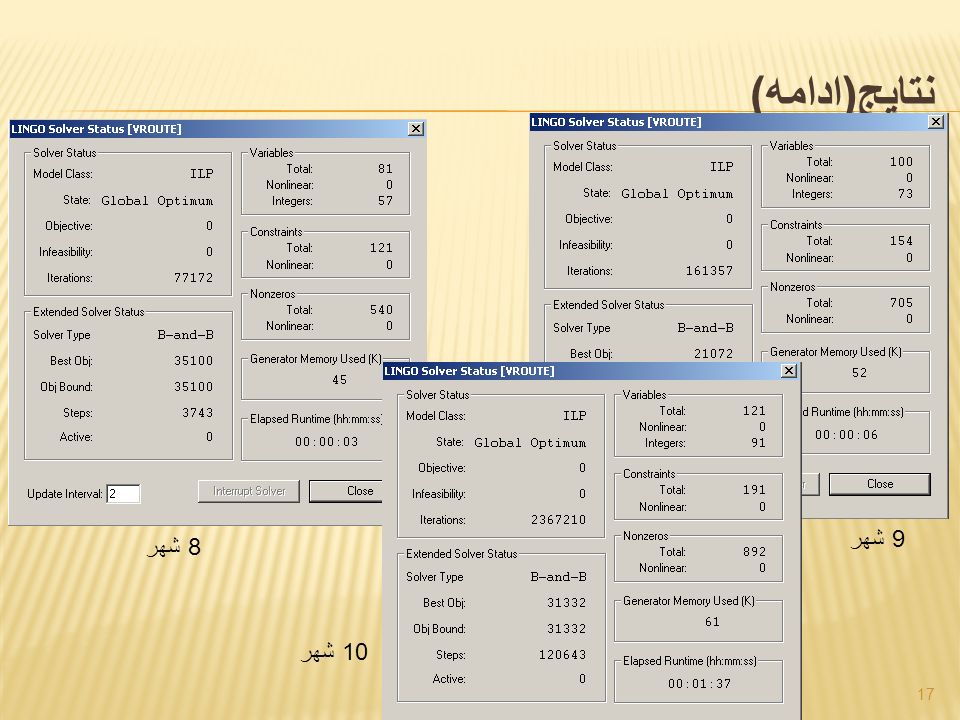Click constraints total value 191
Image resolution: width=960 pixels, height=720 pixels.
point(754,489)
